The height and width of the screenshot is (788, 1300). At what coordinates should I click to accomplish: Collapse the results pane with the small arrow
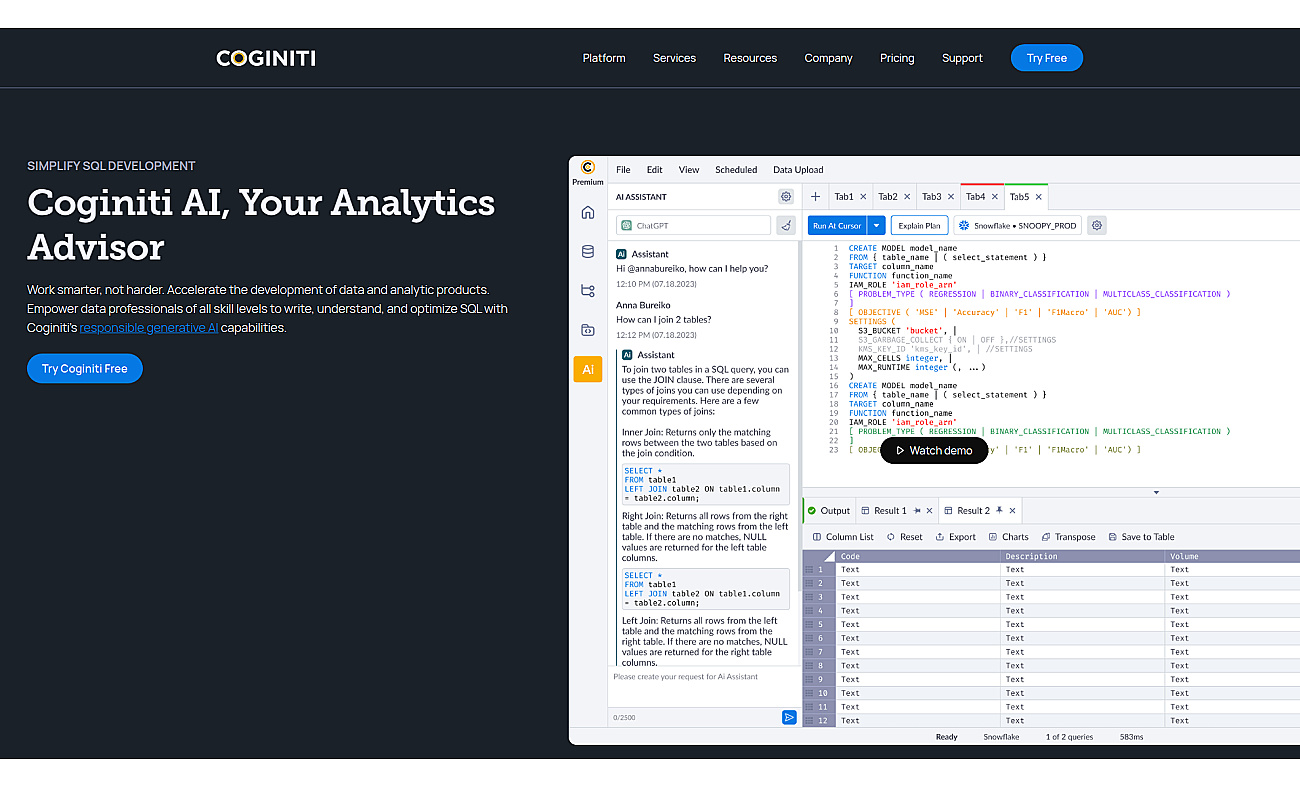(1157, 492)
